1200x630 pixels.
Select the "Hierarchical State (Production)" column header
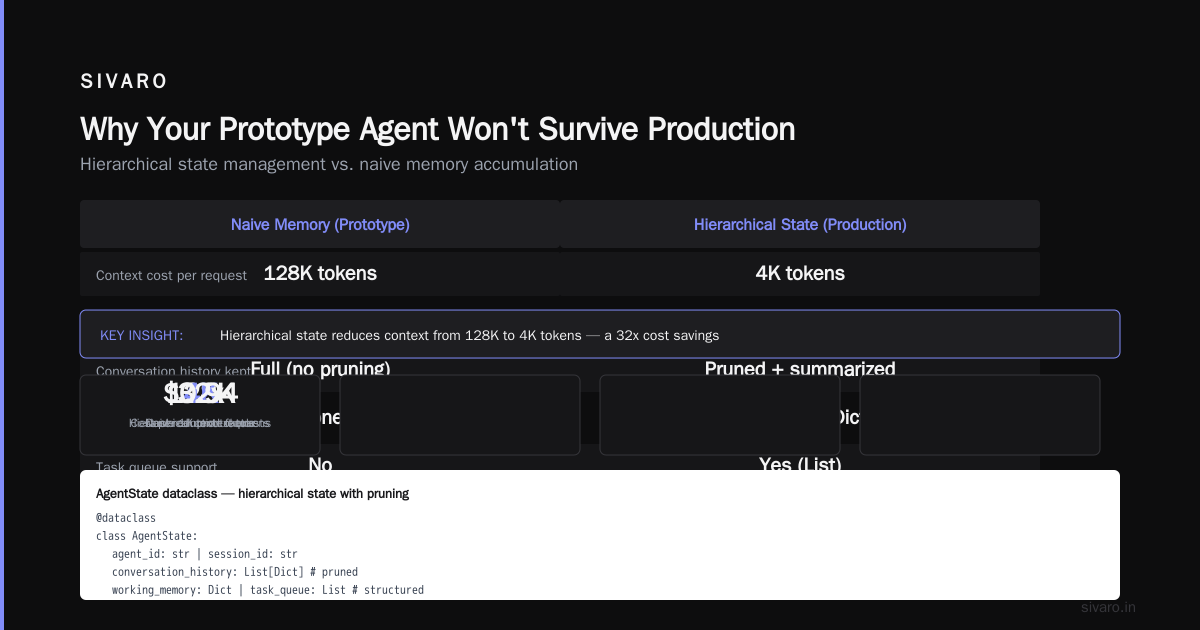click(x=800, y=224)
